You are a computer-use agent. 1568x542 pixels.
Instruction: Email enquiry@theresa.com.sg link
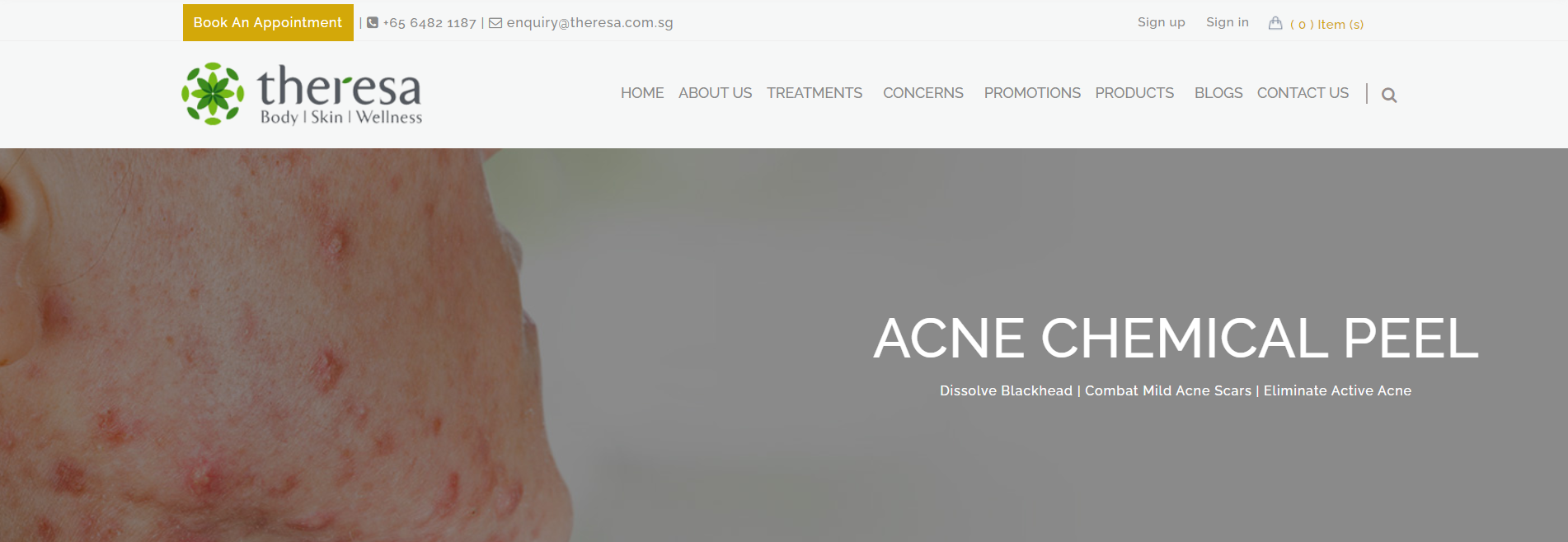(589, 23)
